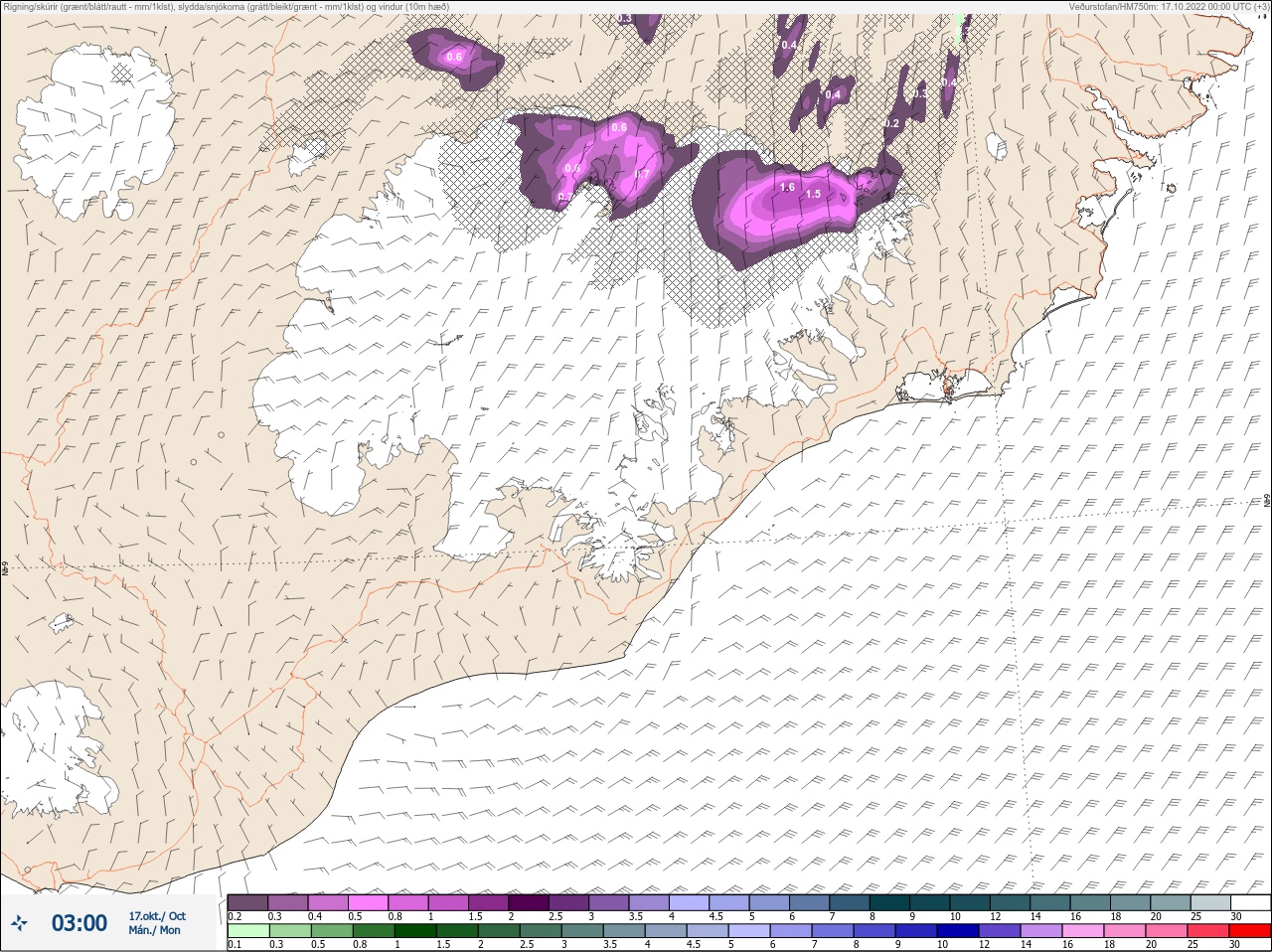Image resolution: width=1272 pixels, height=952 pixels.
Task: Click the '0.1' label under the lower legend row
Action: (x=235, y=944)
